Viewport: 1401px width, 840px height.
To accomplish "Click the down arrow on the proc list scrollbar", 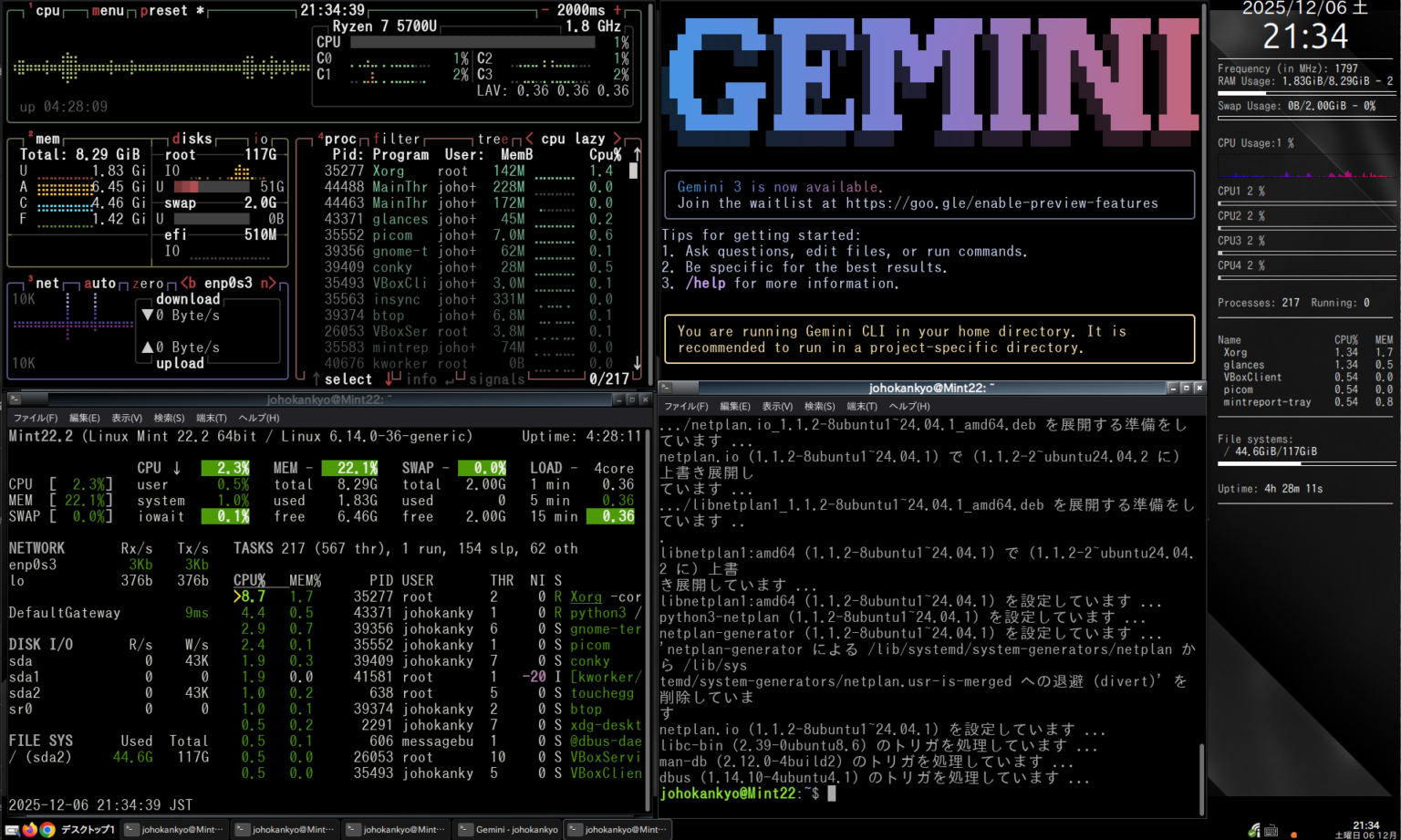I will [x=638, y=364].
